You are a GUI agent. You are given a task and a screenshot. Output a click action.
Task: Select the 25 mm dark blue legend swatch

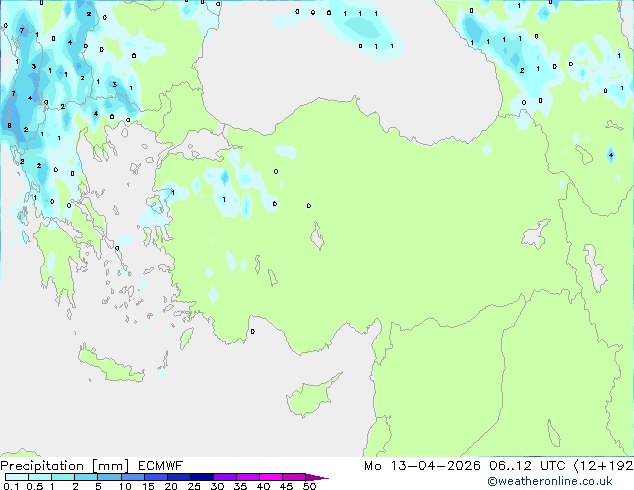tap(202, 477)
